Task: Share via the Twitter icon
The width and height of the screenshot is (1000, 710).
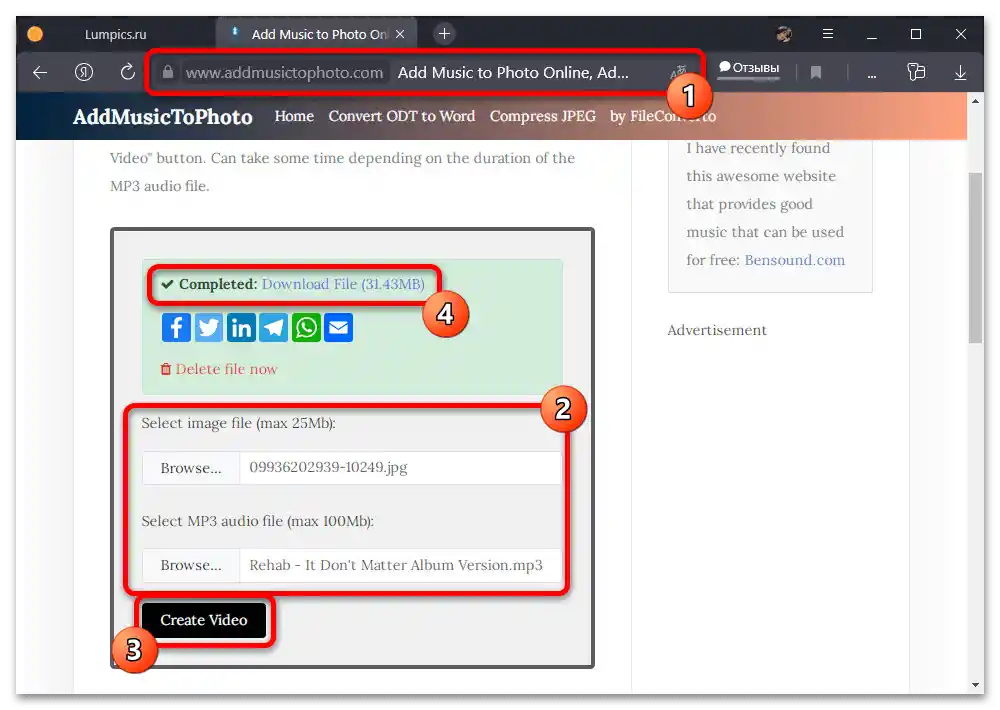Action: pos(209,328)
